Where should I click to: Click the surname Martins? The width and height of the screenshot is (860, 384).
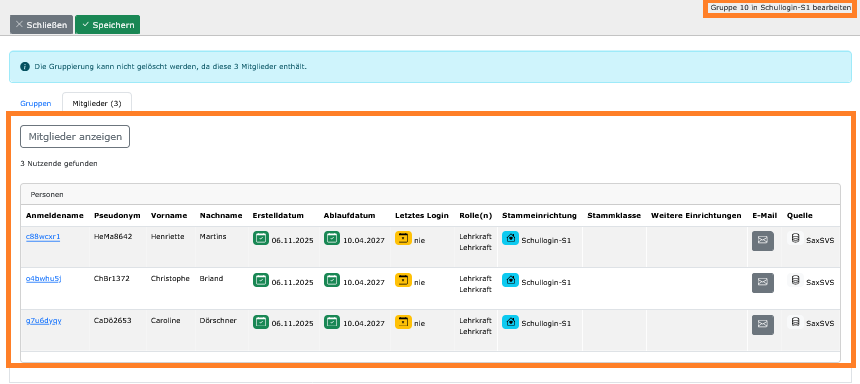[213, 237]
